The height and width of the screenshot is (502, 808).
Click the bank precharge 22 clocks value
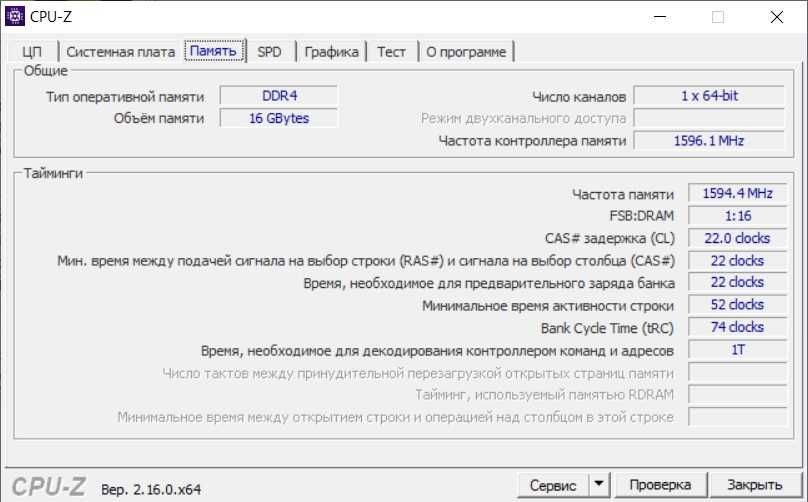737,282
